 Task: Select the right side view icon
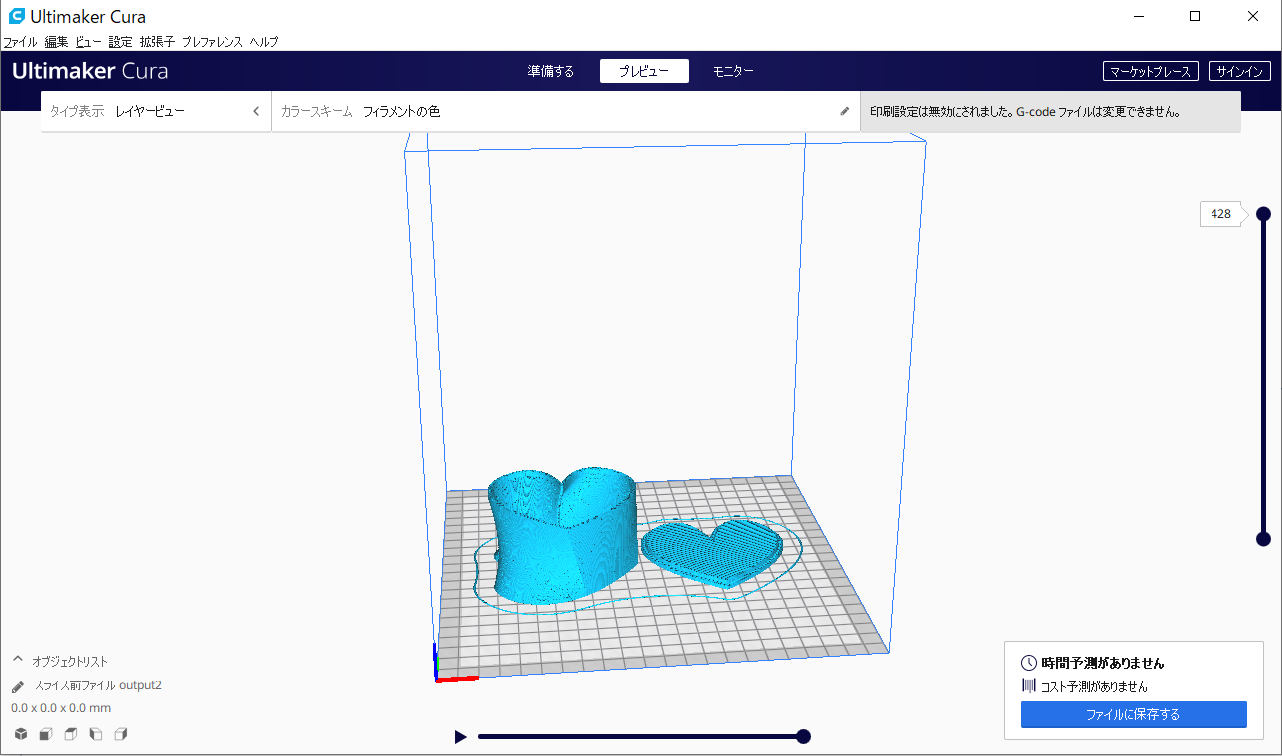coord(120,733)
